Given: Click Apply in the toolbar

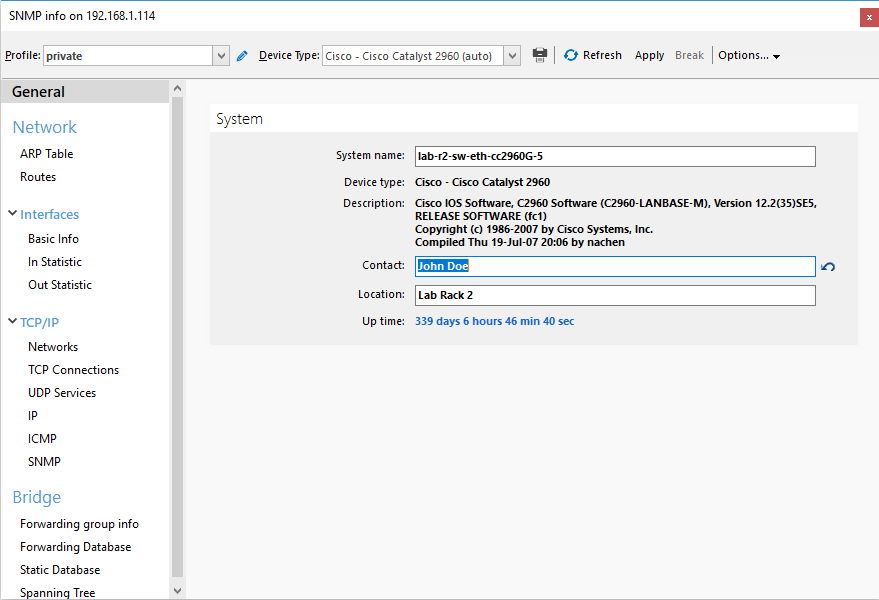Looking at the screenshot, I should click(x=649, y=55).
